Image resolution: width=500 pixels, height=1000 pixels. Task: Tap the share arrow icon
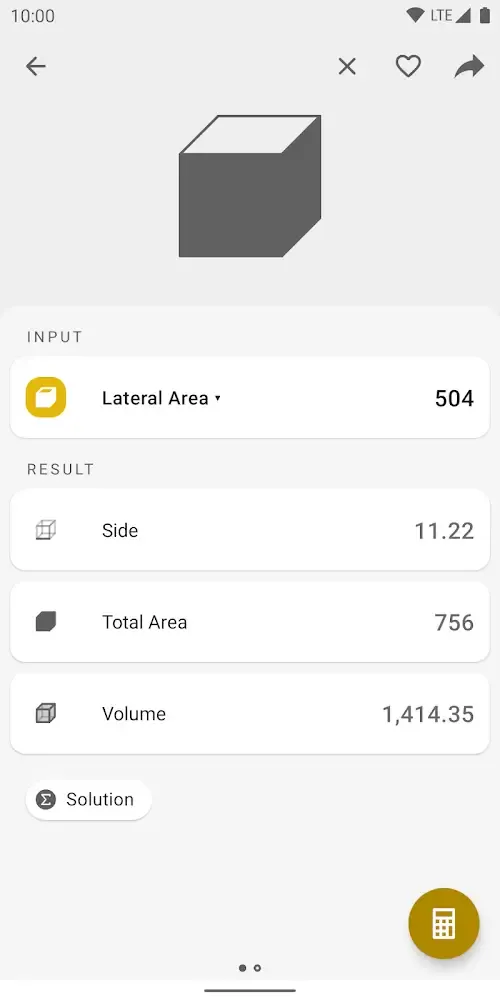469,66
